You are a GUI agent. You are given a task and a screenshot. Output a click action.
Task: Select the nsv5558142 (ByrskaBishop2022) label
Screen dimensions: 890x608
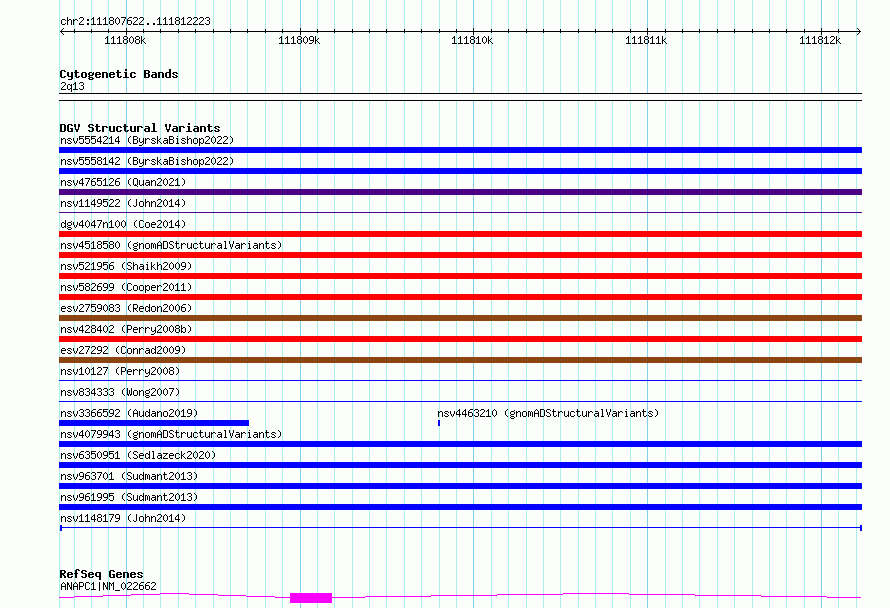click(x=147, y=161)
